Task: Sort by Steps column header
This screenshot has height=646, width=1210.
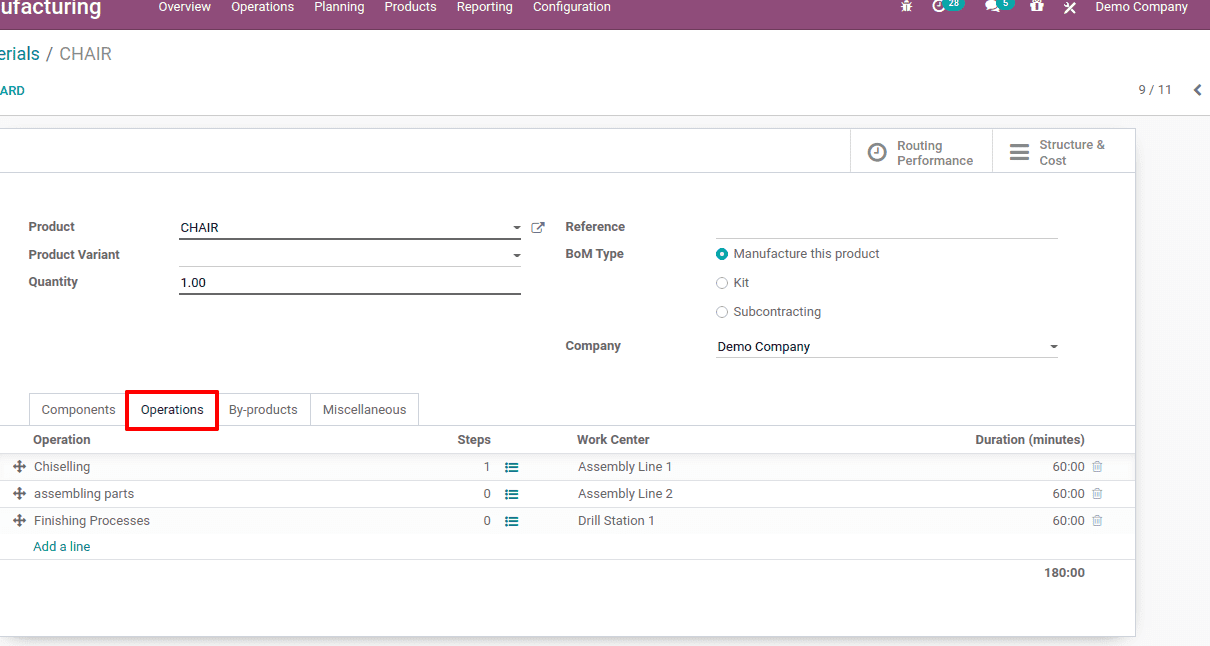Action: [x=474, y=440]
